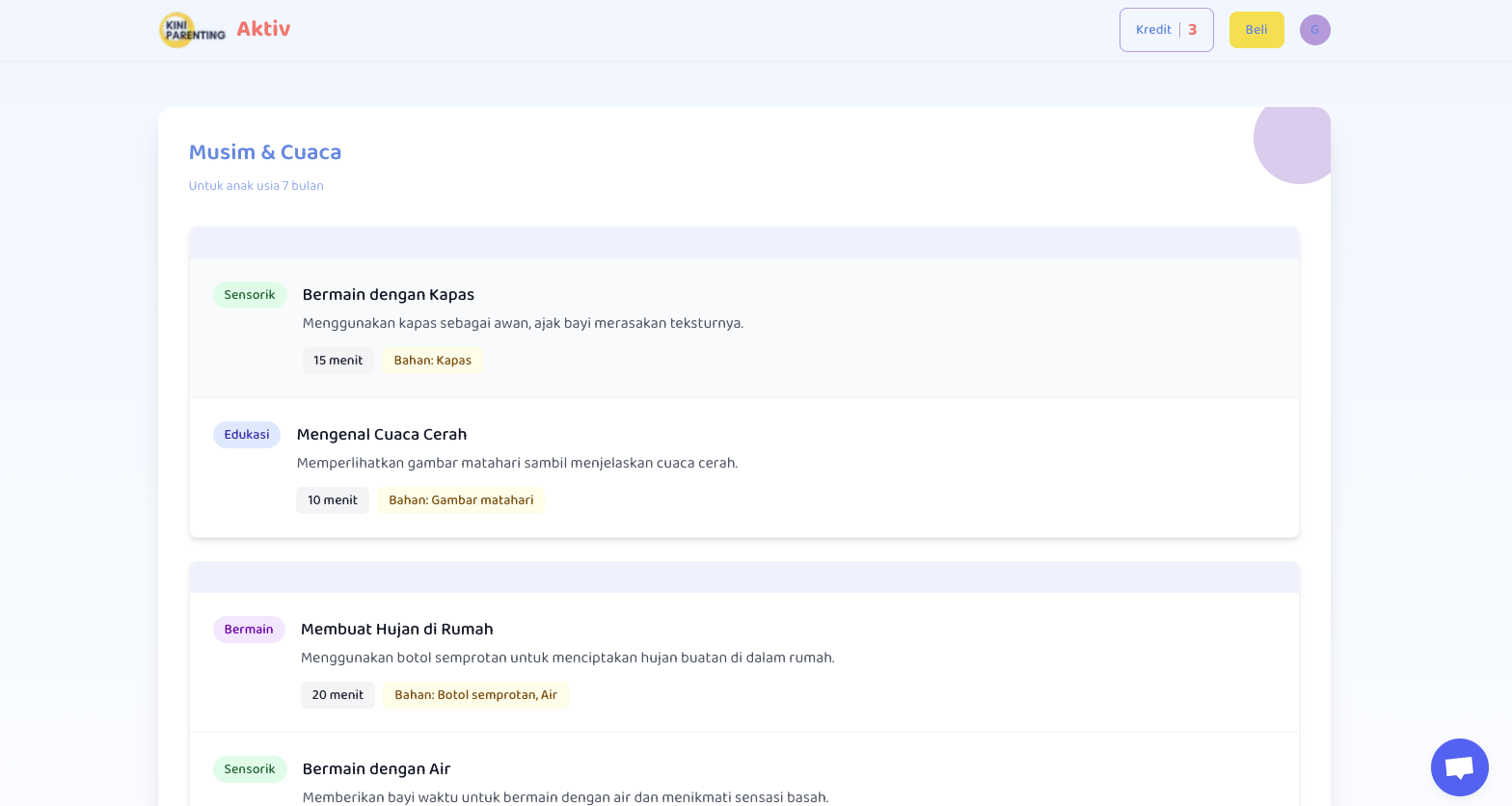Click the Bahan: Gambar matahari chip
This screenshot has height=806, width=1512.
coord(461,500)
